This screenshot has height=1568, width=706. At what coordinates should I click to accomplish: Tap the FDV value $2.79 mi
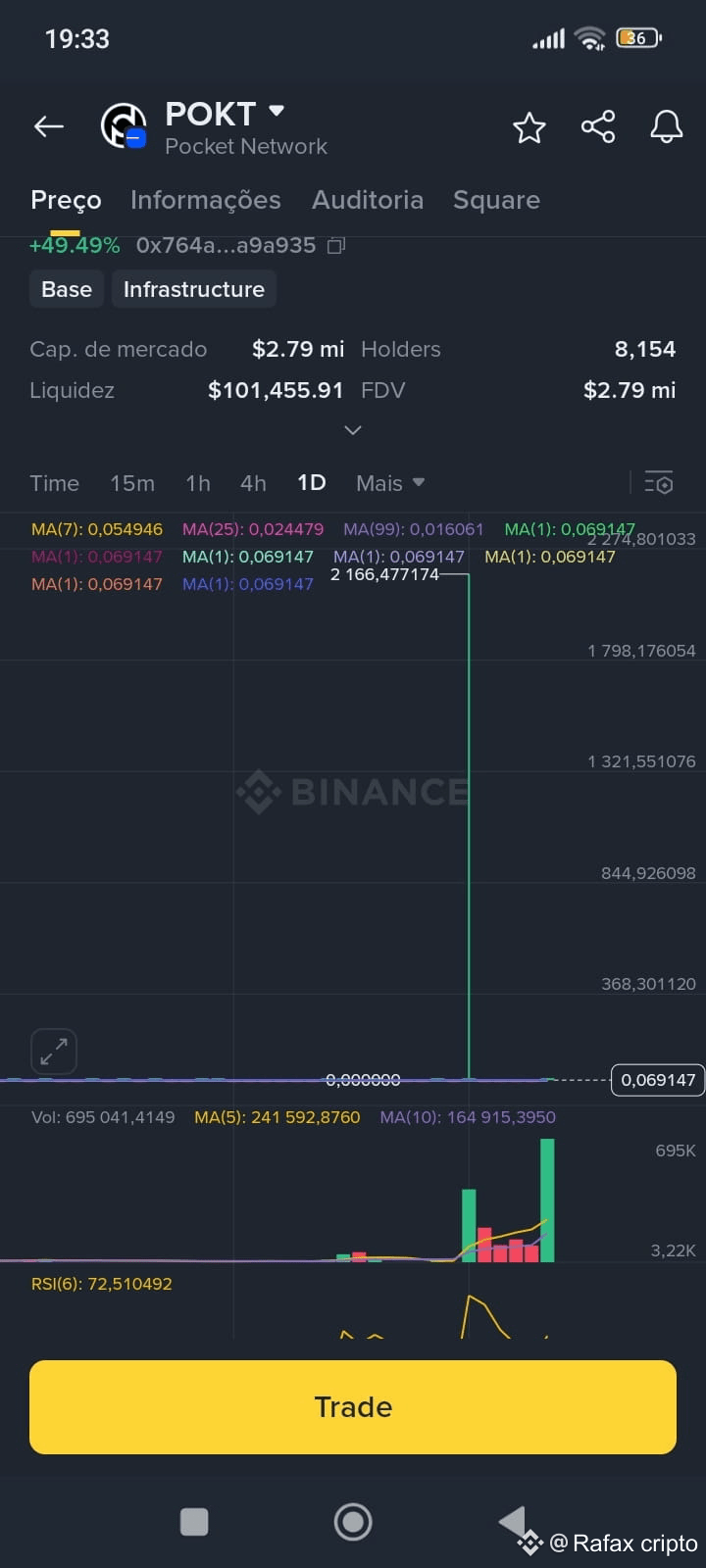click(x=630, y=390)
